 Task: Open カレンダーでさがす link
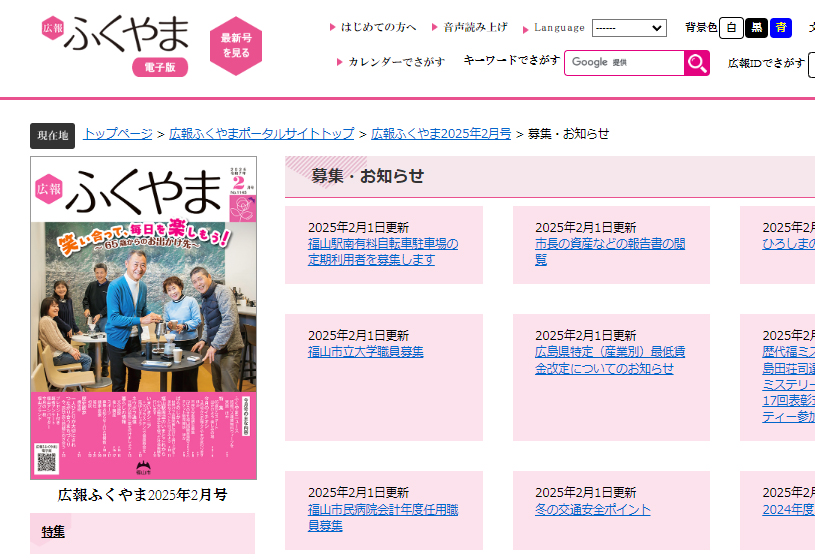[x=396, y=62]
